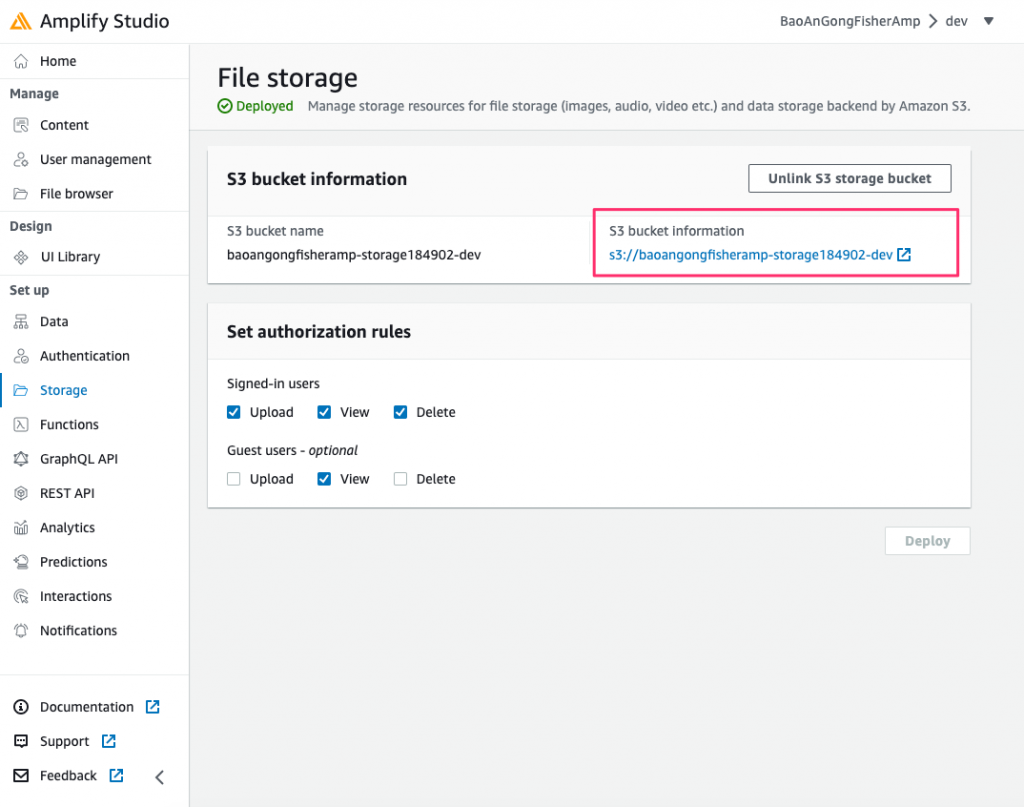This screenshot has height=807, width=1024.
Task: Open User management in the sidebar
Action: (x=95, y=160)
